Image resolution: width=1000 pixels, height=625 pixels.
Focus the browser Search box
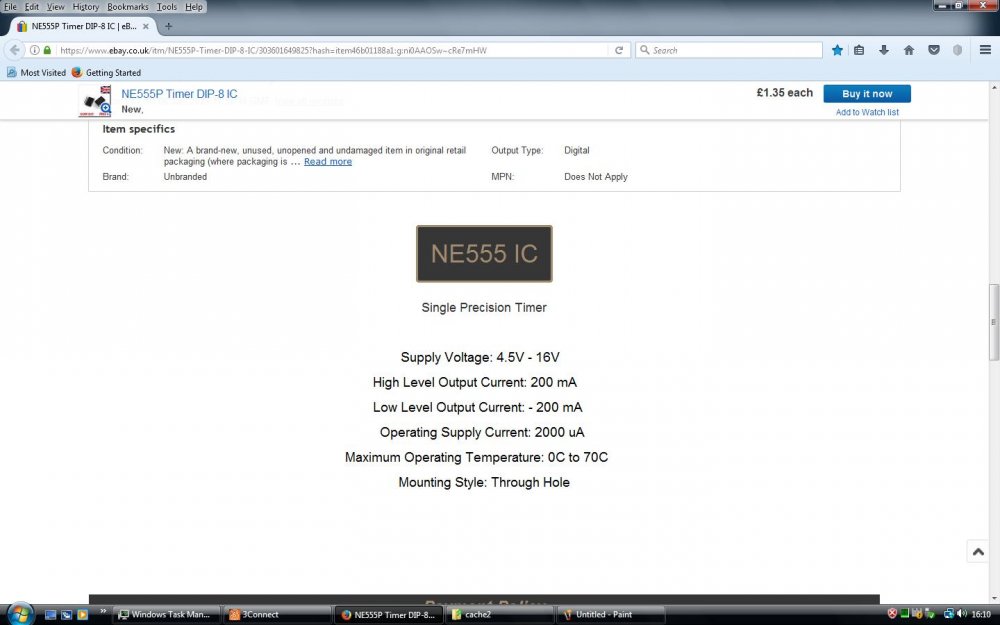click(728, 50)
